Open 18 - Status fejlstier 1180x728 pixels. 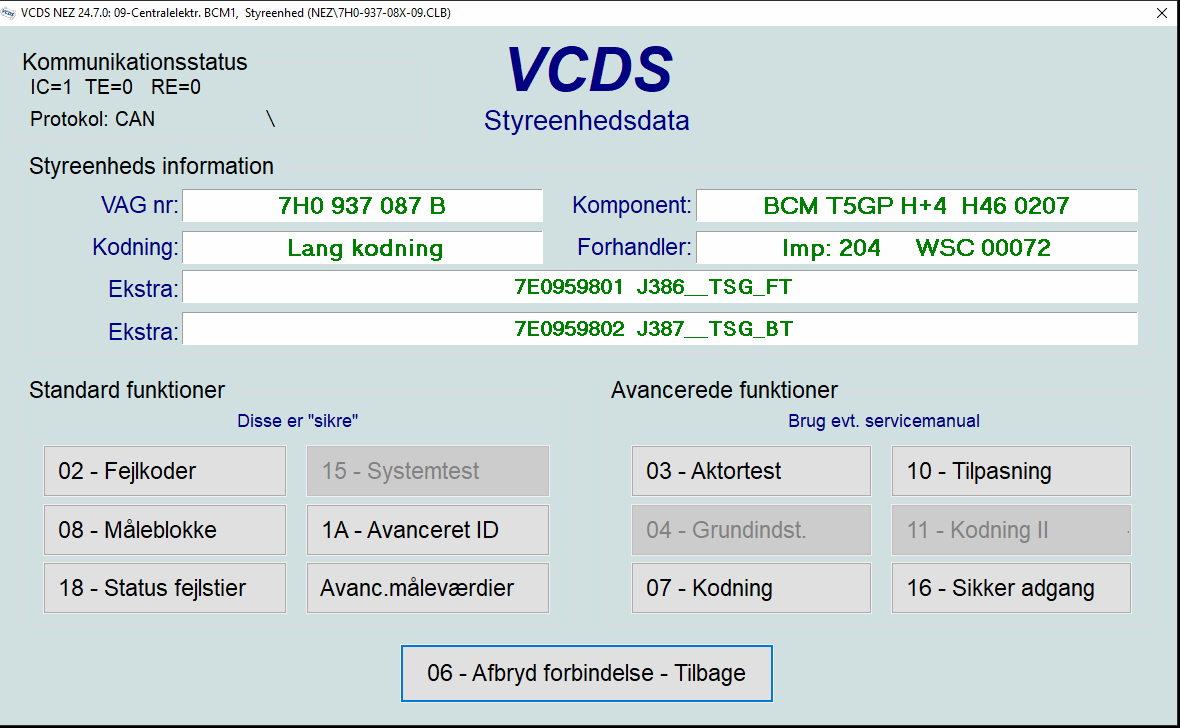(164, 588)
